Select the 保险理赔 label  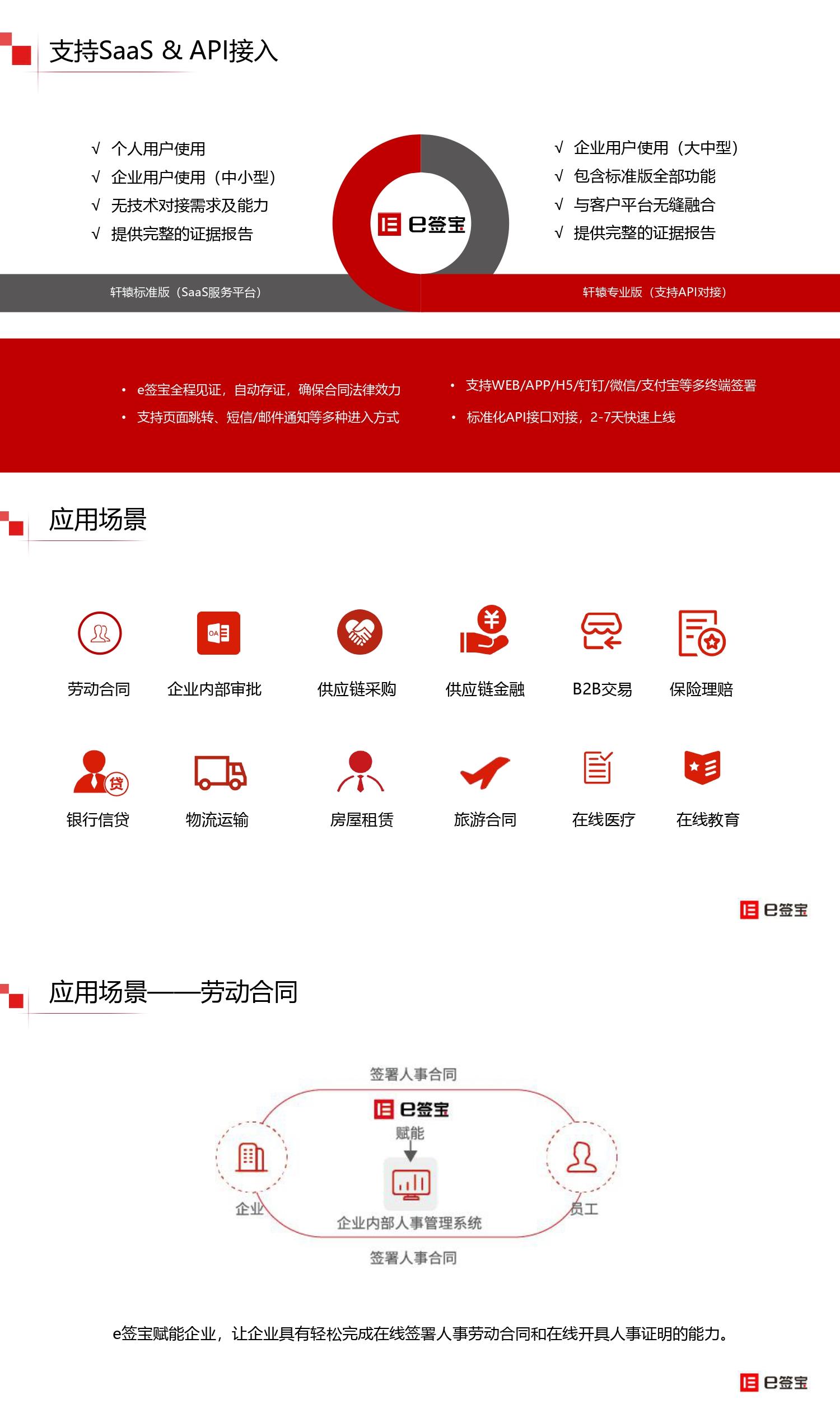click(701, 689)
